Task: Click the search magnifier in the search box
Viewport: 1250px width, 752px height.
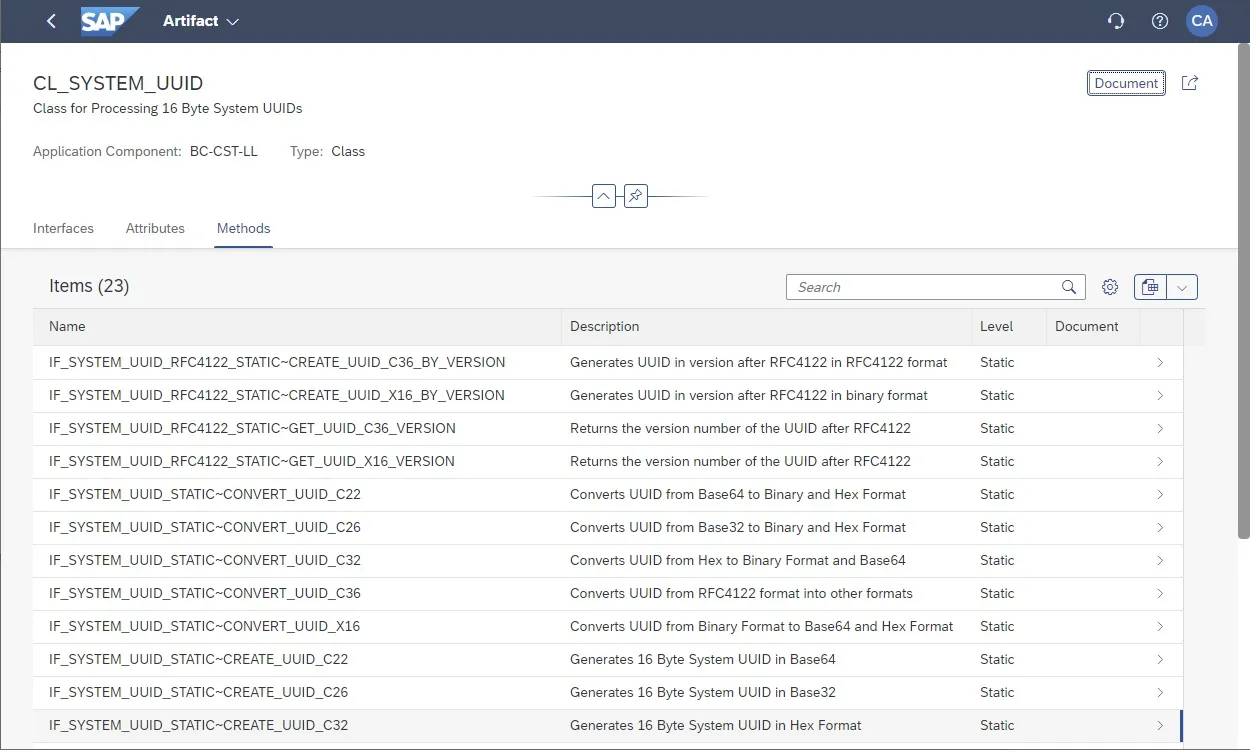Action: pyautogui.click(x=1068, y=287)
